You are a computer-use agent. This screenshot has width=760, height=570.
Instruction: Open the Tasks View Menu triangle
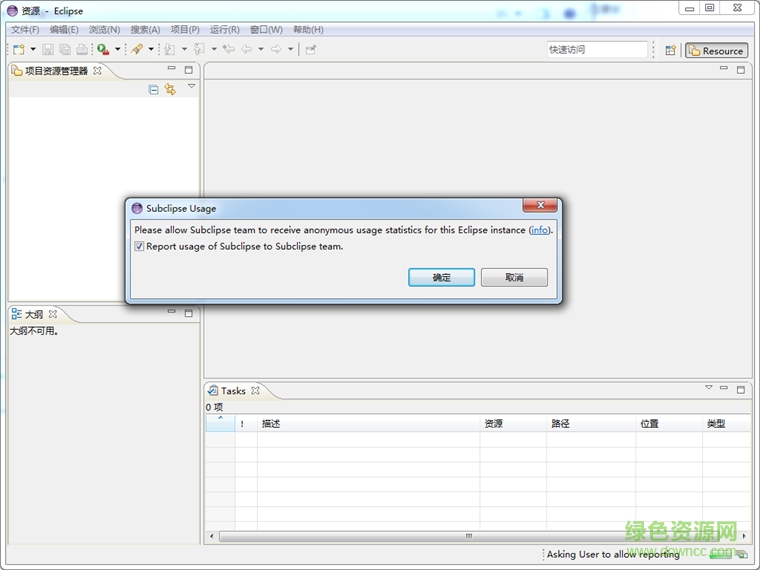tap(709, 387)
